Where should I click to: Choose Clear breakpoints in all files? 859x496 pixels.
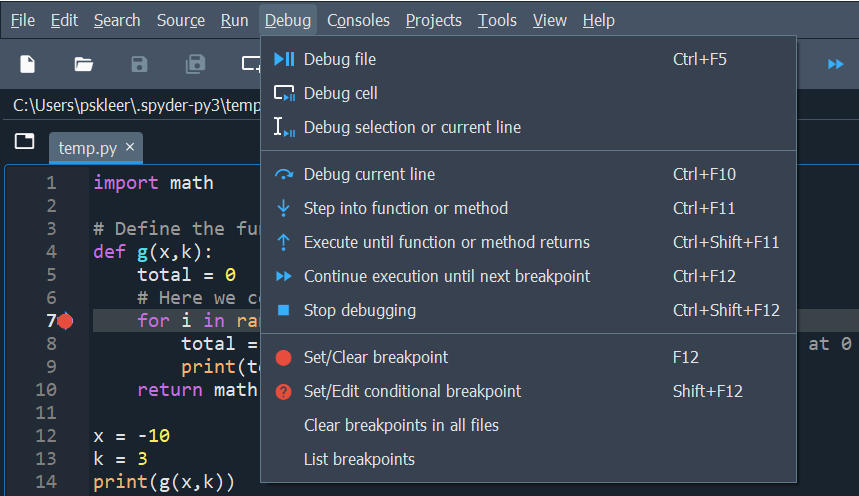point(528,425)
